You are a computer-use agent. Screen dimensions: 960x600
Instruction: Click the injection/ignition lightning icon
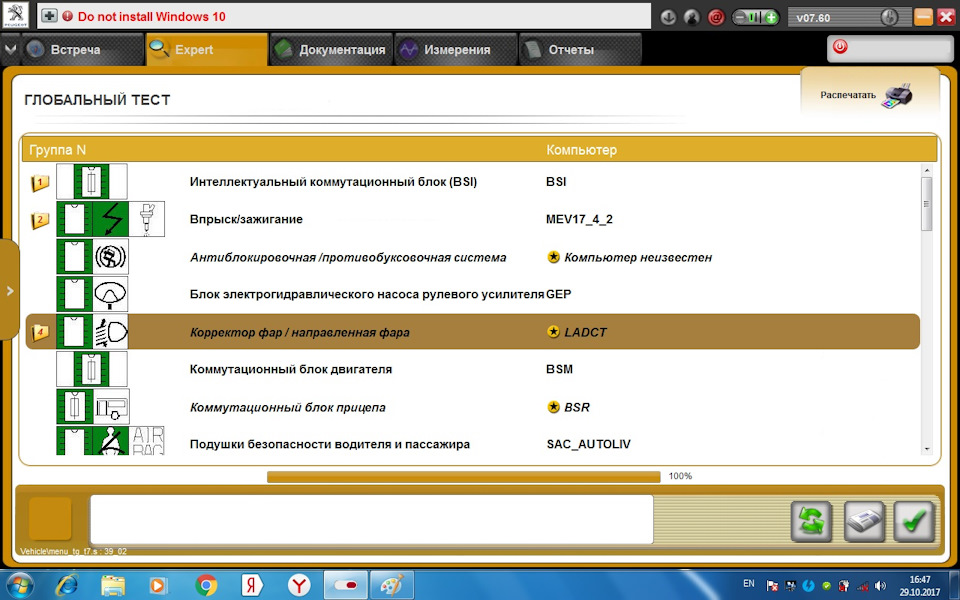point(111,219)
